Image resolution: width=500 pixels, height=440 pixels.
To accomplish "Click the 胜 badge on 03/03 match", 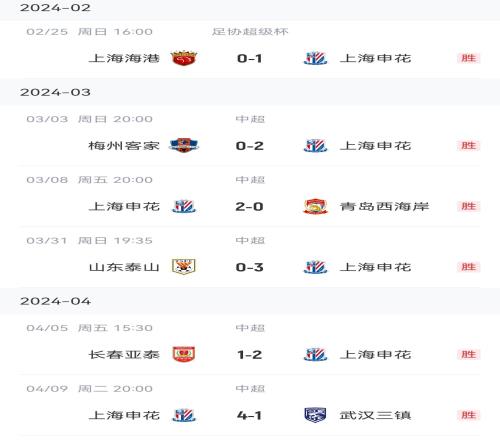I will (468, 145).
